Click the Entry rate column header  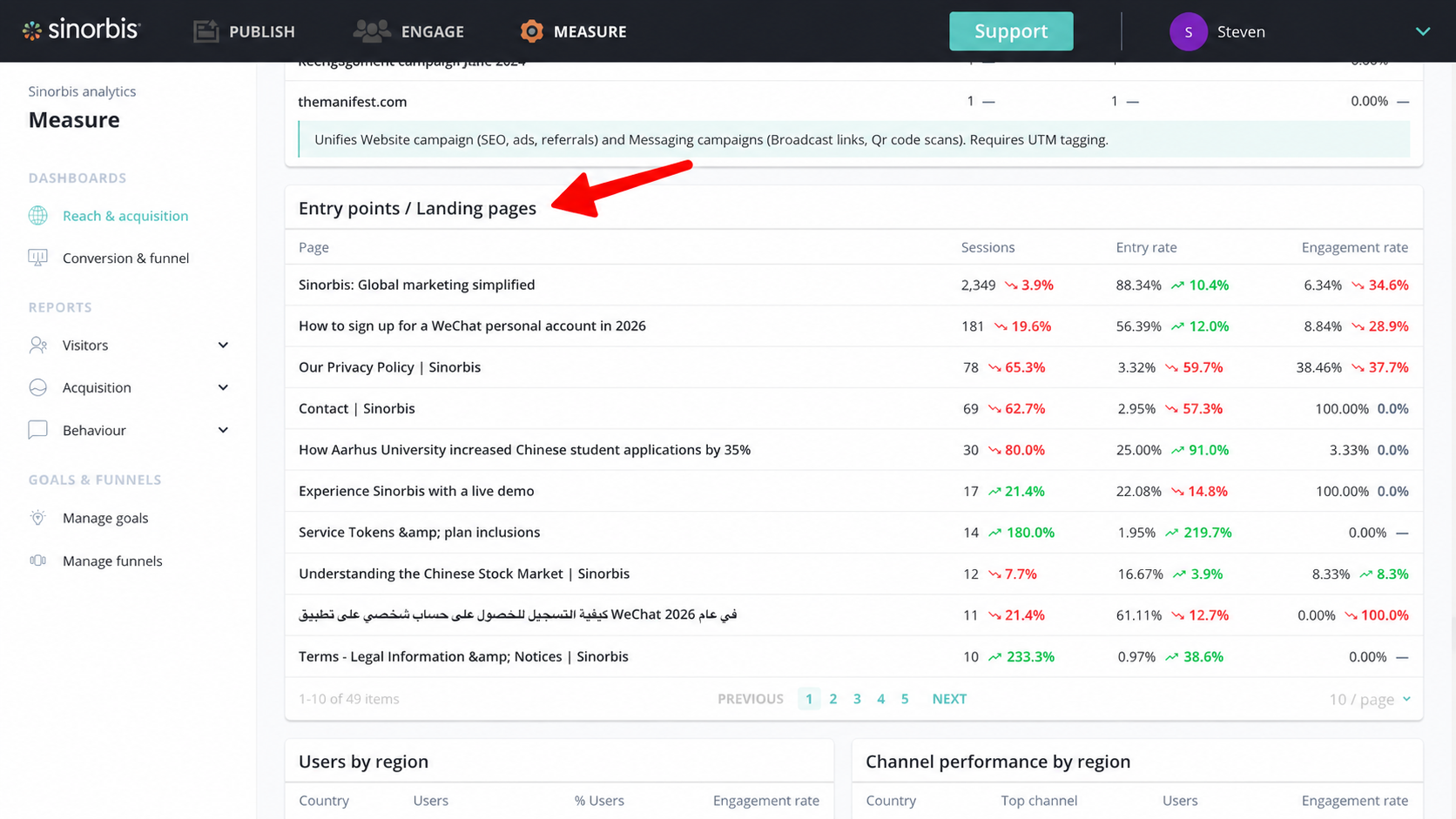click(x=1146, y=247)
